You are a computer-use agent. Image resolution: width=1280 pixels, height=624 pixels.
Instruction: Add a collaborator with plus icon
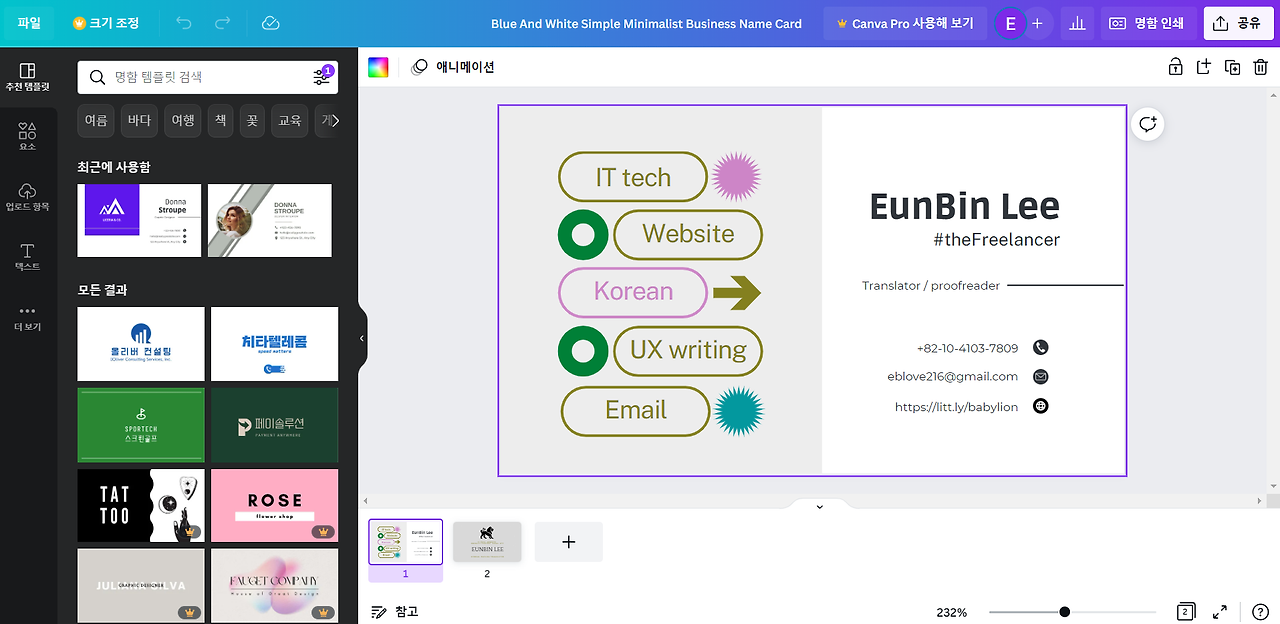(x=1037, y=23)
